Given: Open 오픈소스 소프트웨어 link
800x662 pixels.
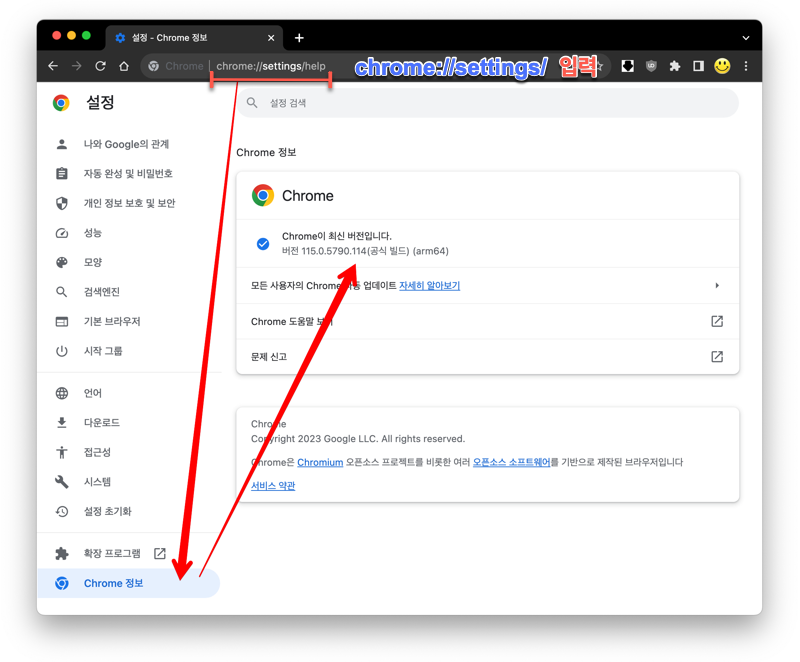Looking at the screenshot, I should [x=511, y=462].
